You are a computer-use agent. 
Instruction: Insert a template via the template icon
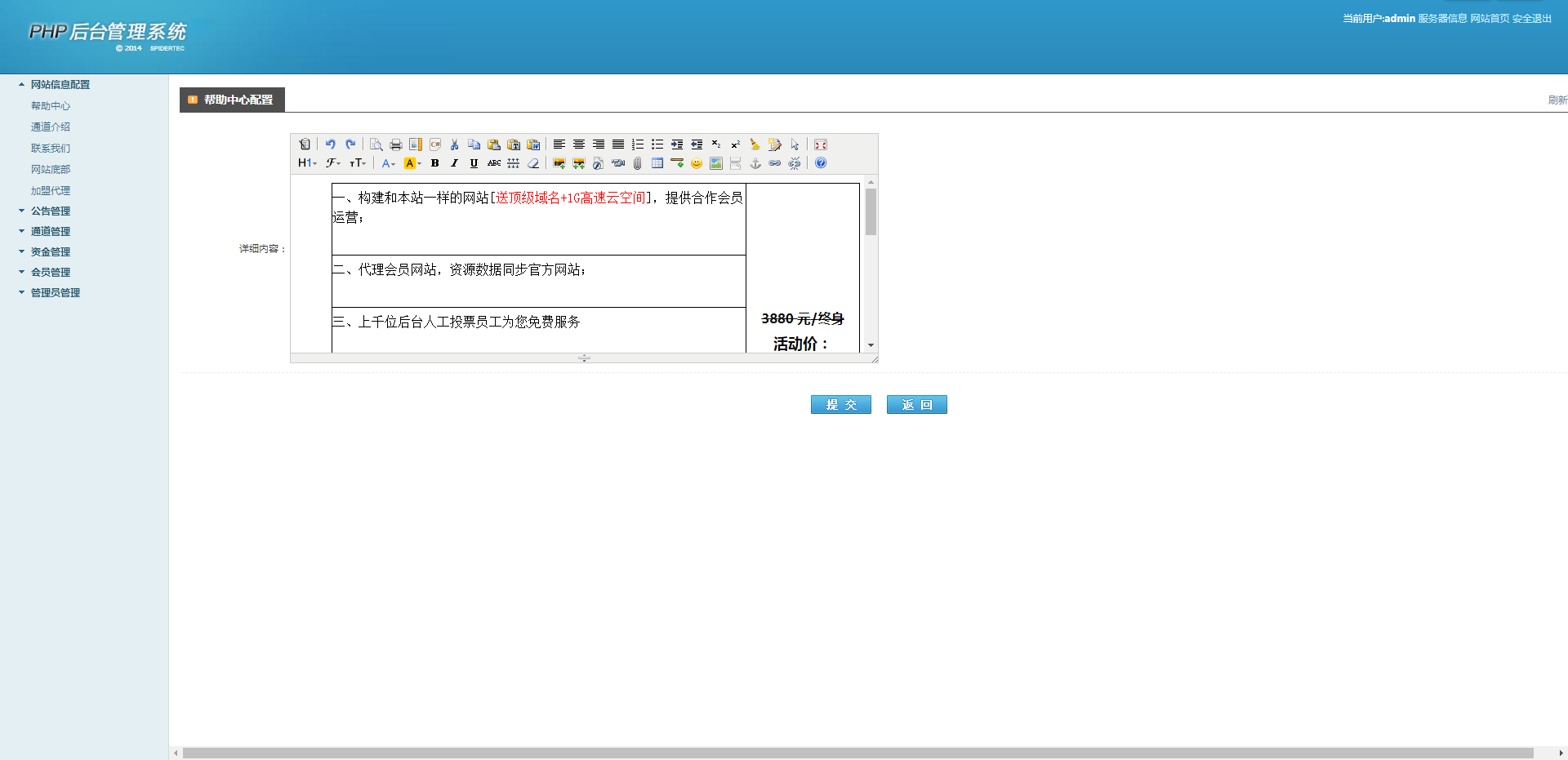click(416, 144)
